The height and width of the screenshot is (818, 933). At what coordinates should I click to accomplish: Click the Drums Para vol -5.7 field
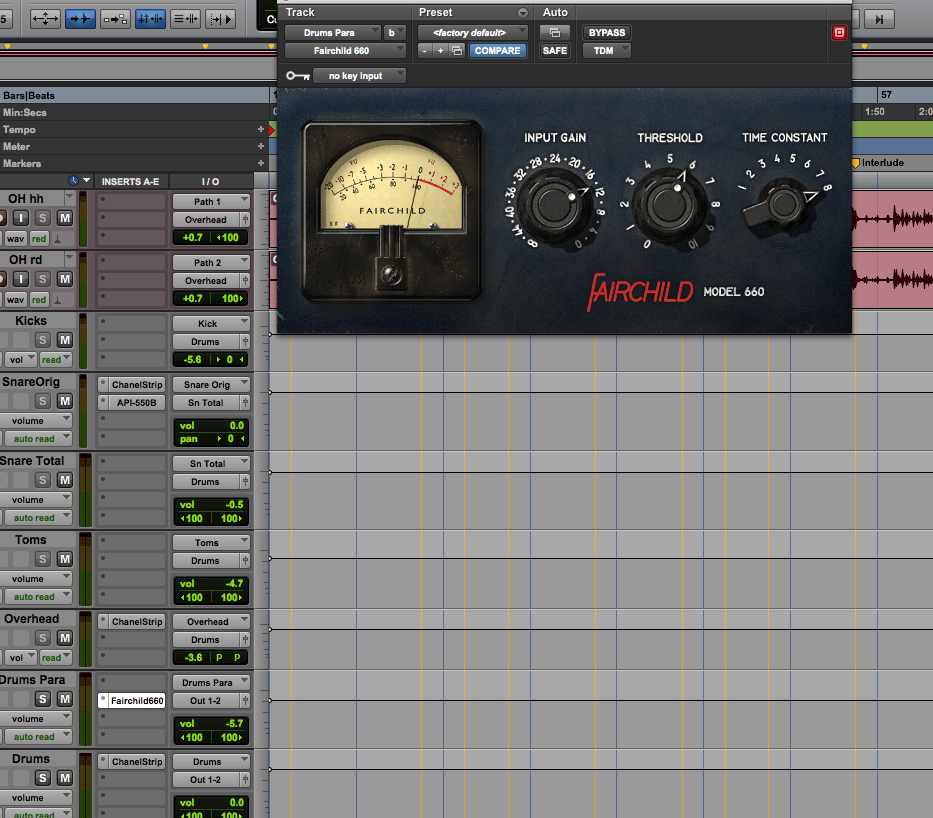click(x=211, y=723)
